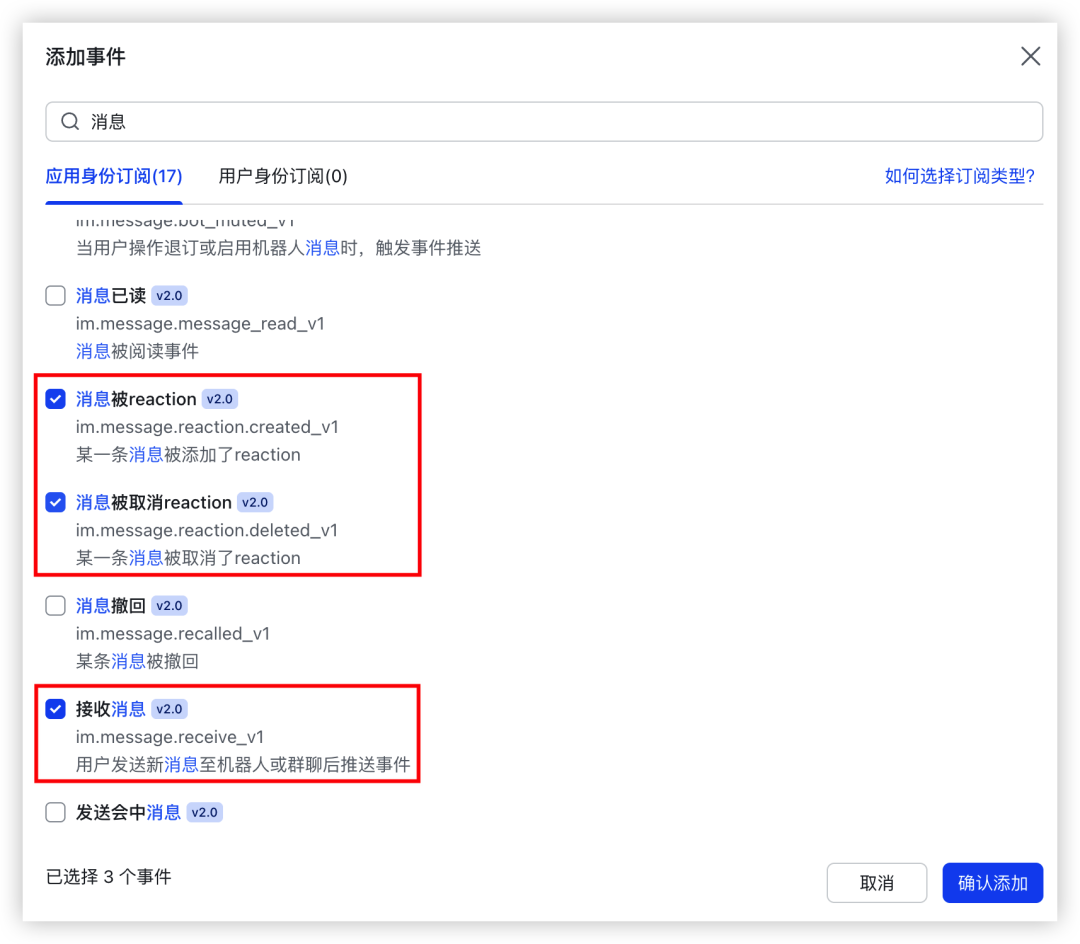
Task: Uncheck the 消息被reaction event checkbox
Action: pyautogui.click(x=56, y=399)
